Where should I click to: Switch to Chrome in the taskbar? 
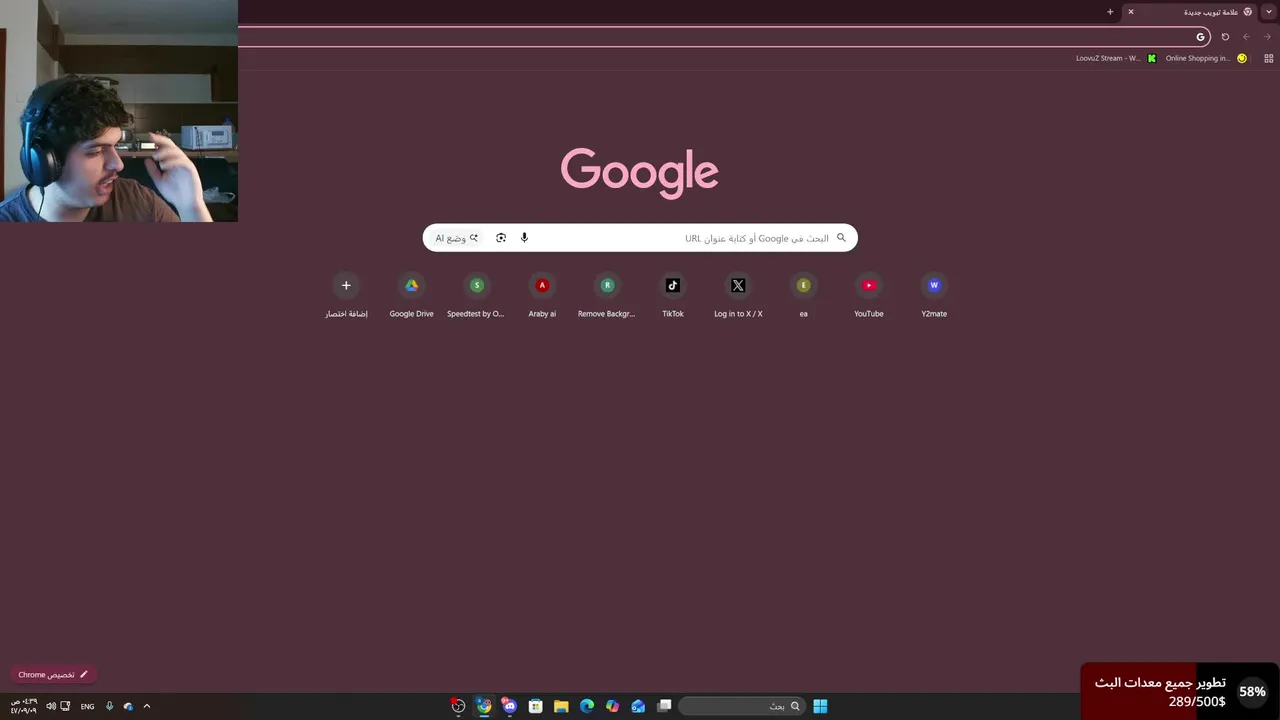pos(484,706)
